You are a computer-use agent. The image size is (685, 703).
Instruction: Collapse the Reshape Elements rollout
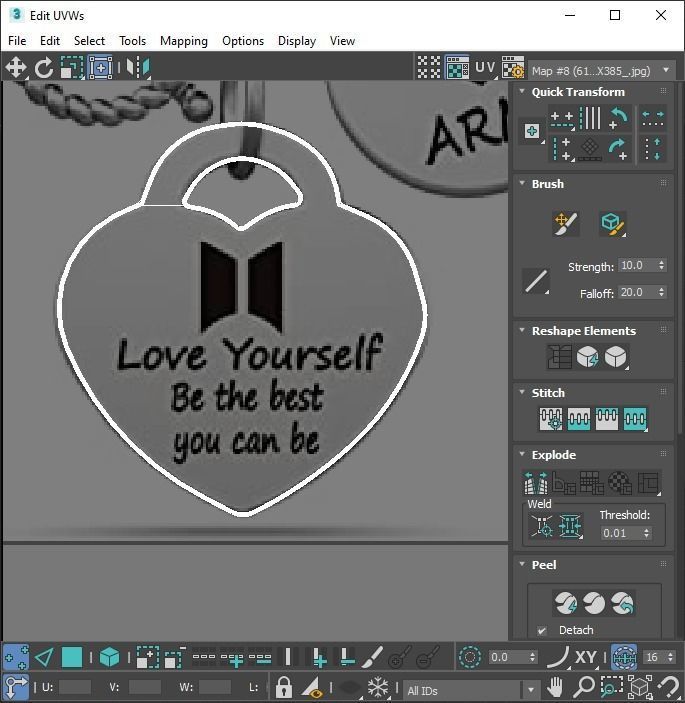[522, 330]
